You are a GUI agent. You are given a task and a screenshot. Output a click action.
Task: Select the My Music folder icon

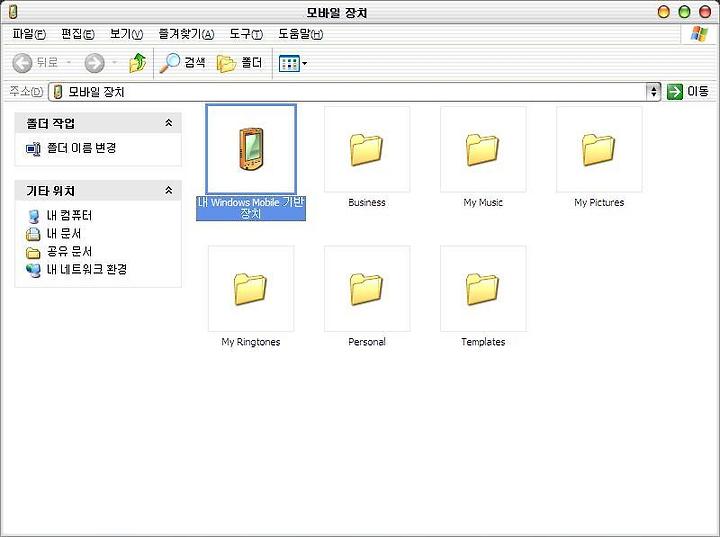coord(483,149)
